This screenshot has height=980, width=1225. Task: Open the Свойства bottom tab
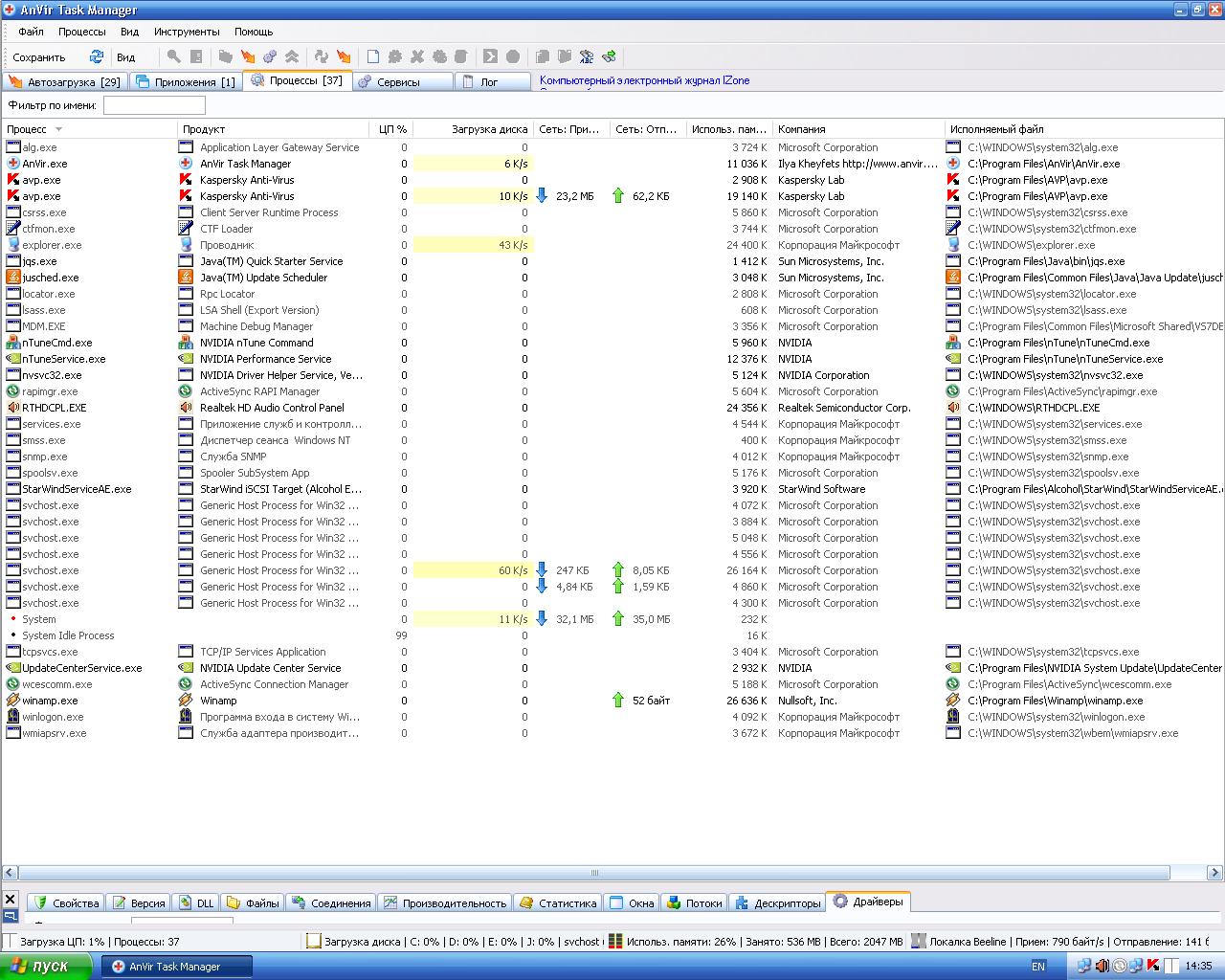click(66, 902)
